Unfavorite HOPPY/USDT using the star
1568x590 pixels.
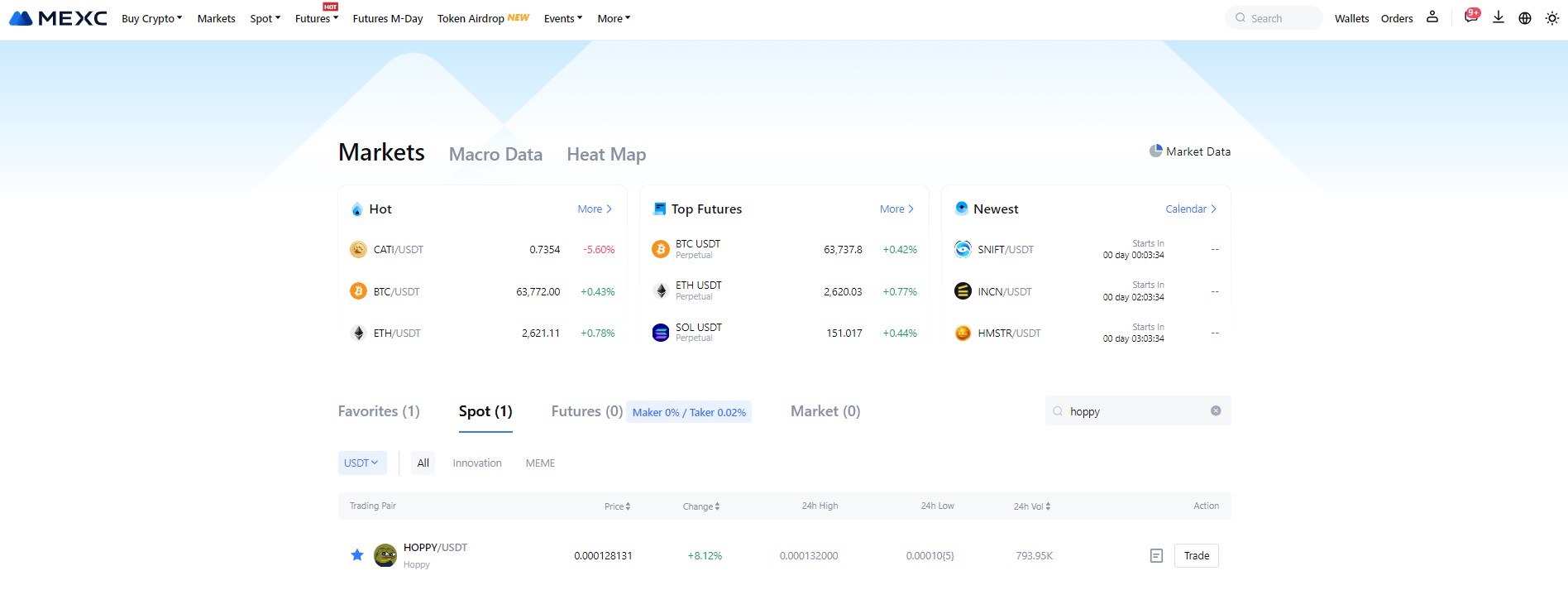click(x=357, y=555)
